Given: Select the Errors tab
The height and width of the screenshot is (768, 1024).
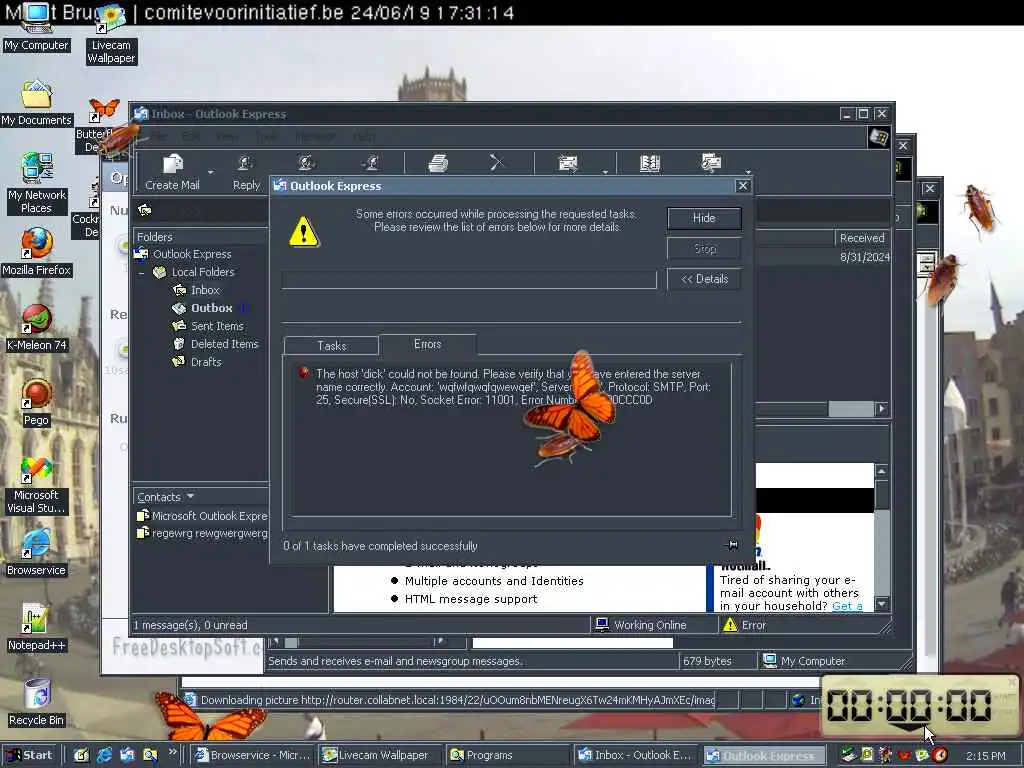Looking at the screenshot, I should (x=428, y=344).
